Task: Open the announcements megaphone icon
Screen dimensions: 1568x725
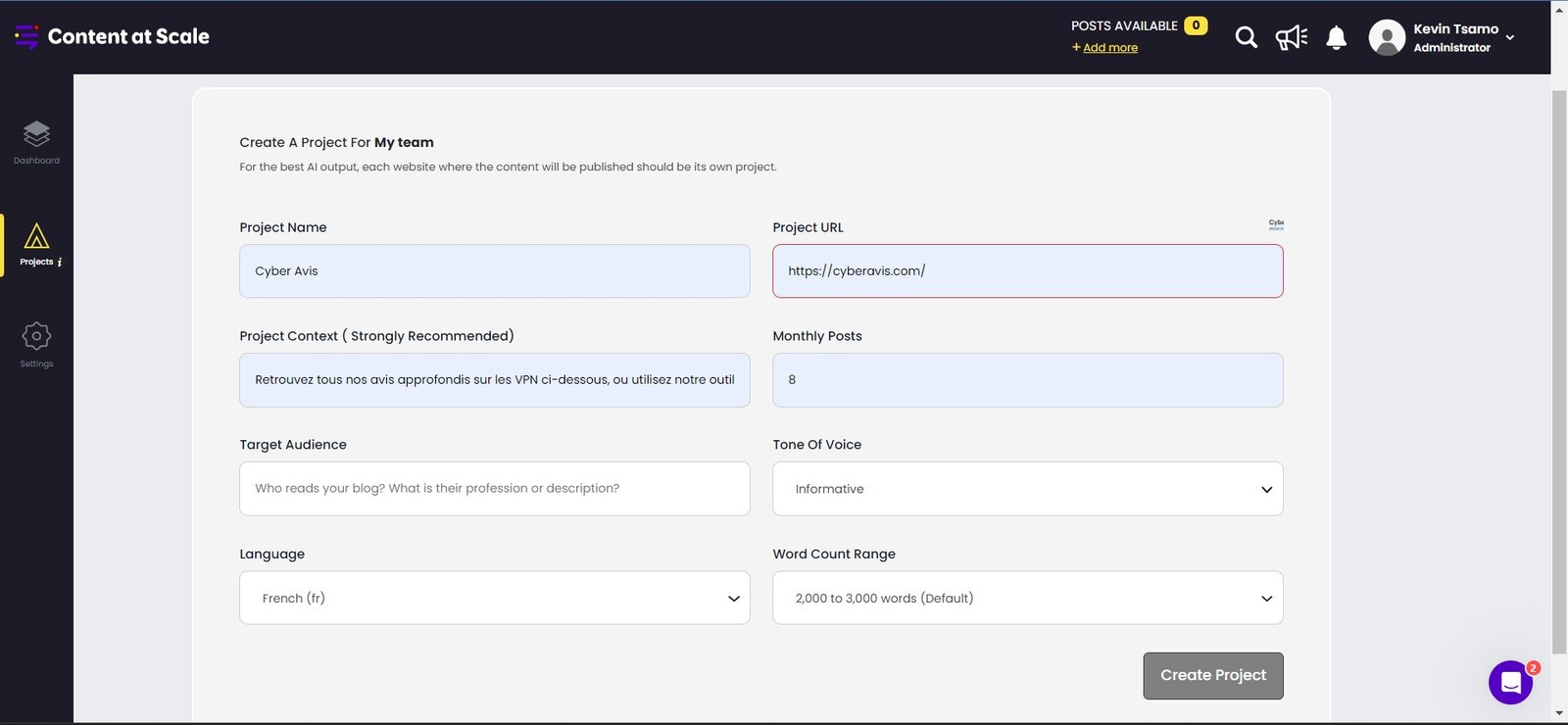Action: (1292, 37)
